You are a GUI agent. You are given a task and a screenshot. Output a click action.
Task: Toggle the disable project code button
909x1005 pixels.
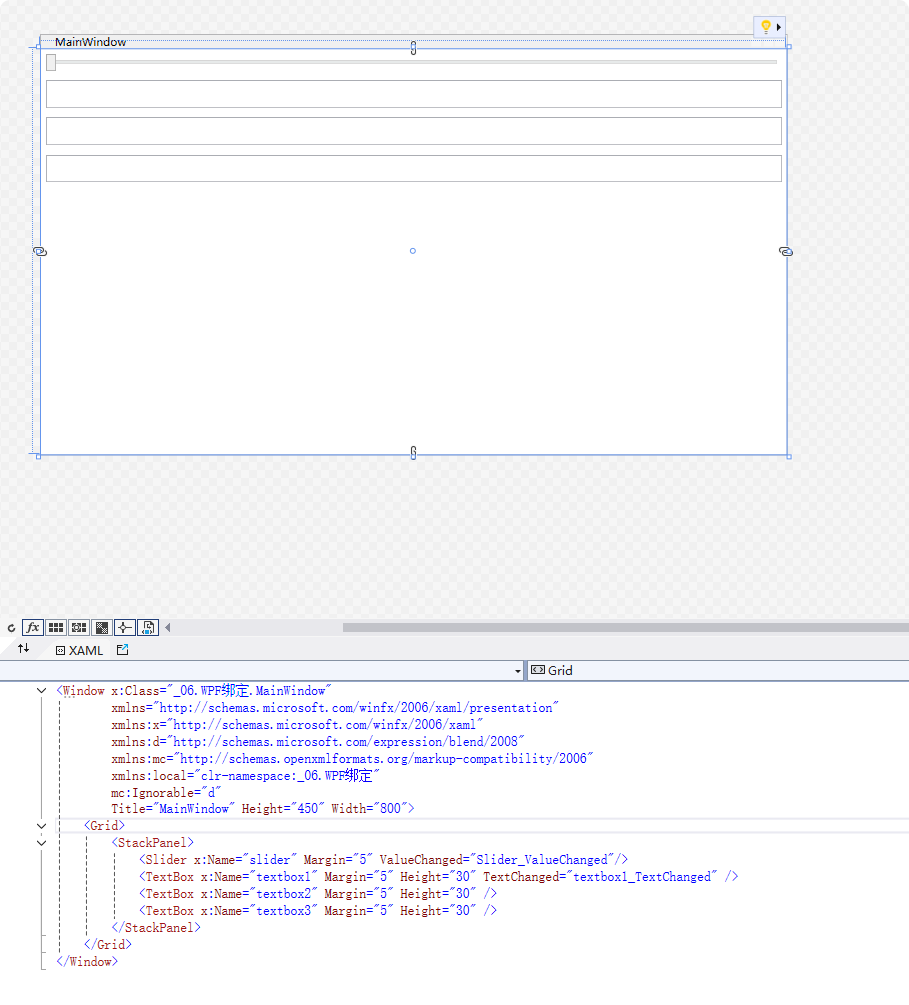(148, 627)
